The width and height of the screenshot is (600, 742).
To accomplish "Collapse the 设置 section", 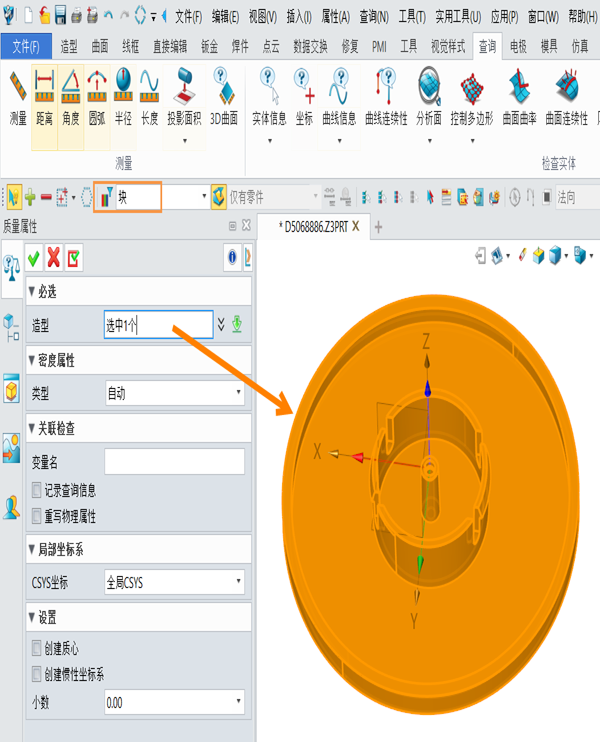I will click(x=32, y=618).
